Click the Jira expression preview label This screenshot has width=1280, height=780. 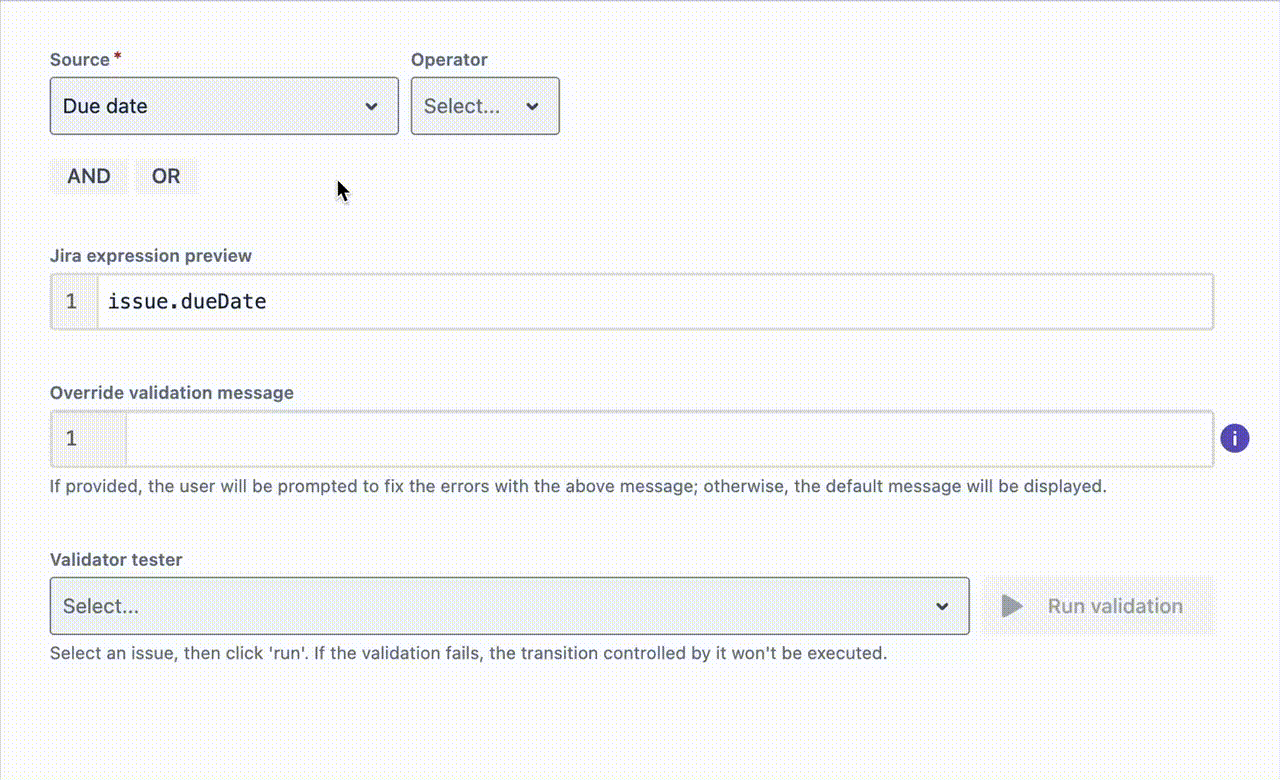[x=151, y=256]
